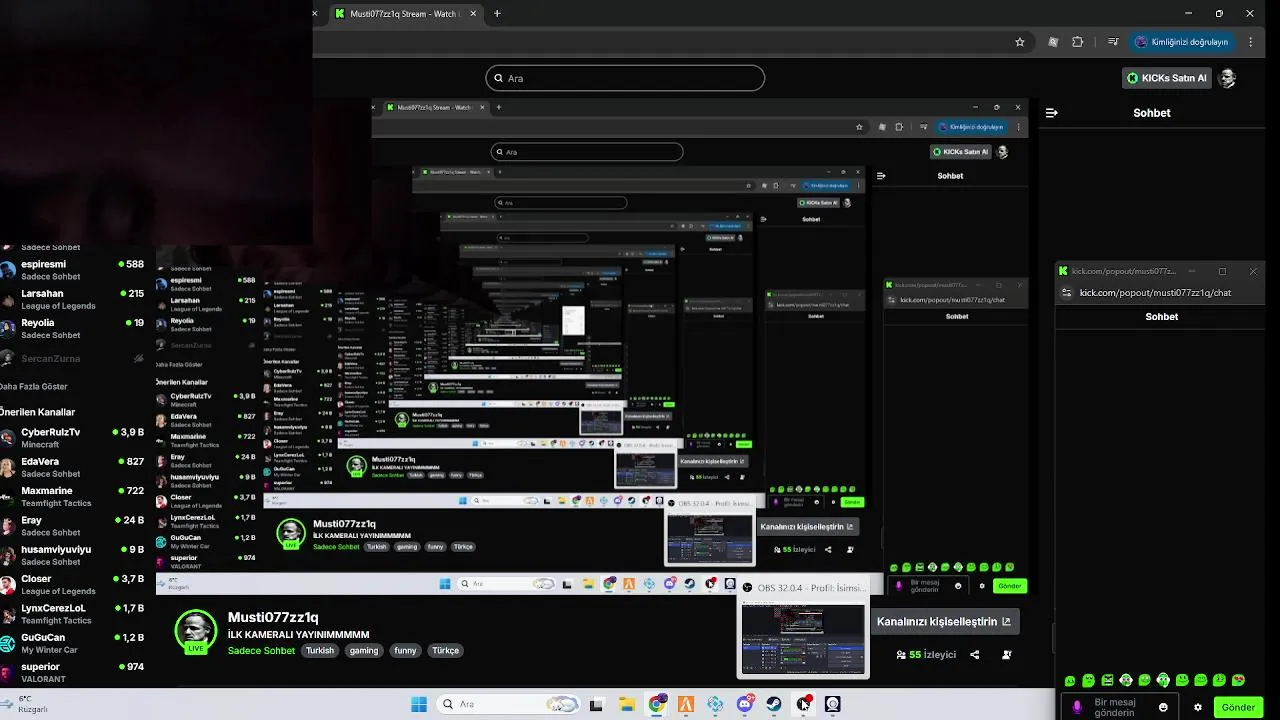
Task: Open the Chrome extensions puzzle icon
Action: 1077,42
